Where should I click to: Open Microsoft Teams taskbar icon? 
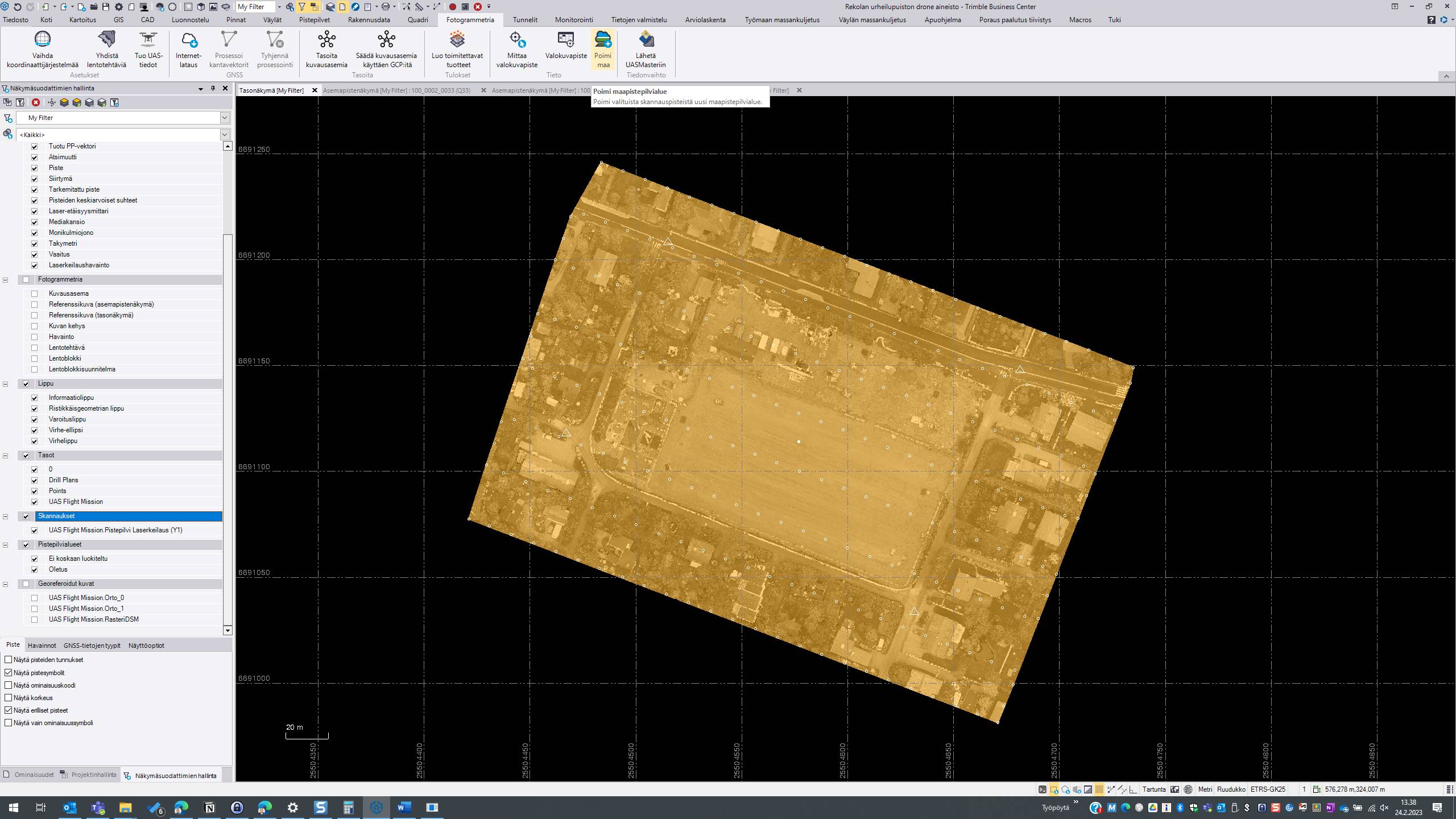click(x=98, y=808)
